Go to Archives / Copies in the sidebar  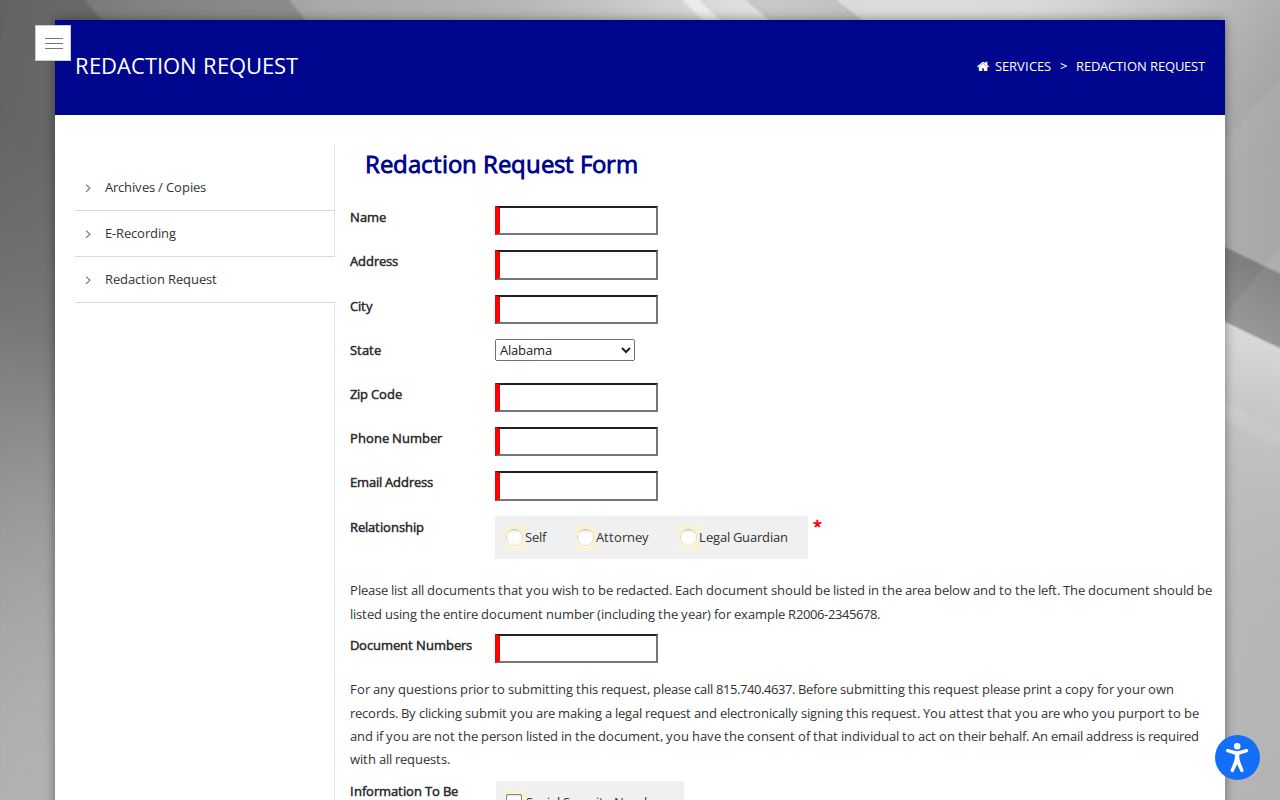pyautogui.click(x=155, y=188)
